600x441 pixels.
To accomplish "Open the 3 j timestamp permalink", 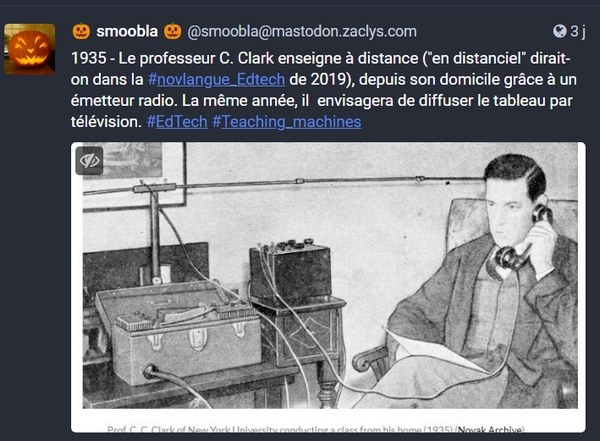I will pos(578,31).
